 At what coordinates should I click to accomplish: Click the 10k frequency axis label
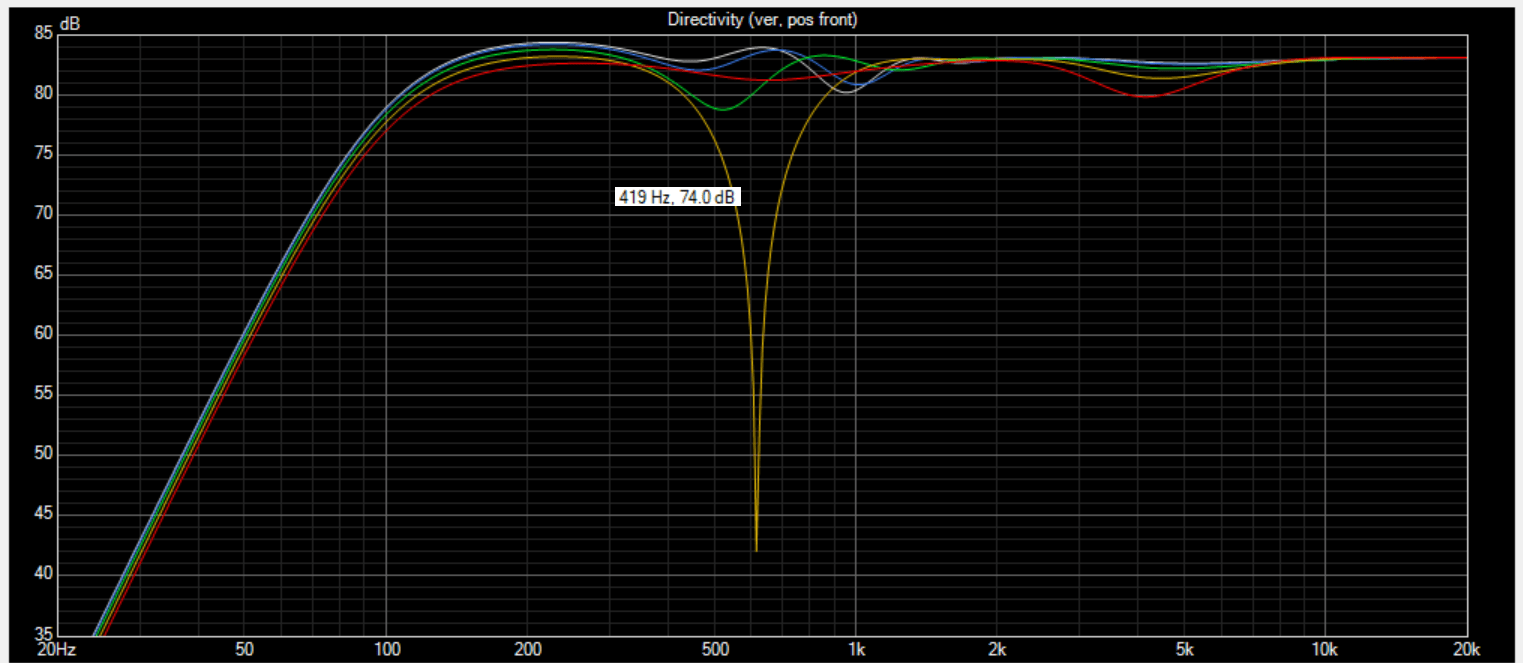pyautogui.click(x=1325, y=649)
